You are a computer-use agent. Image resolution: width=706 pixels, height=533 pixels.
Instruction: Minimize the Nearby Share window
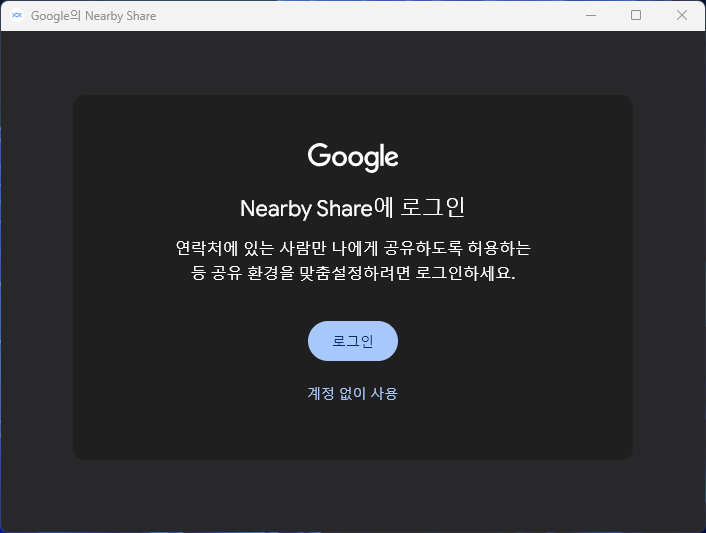(591, 15)
